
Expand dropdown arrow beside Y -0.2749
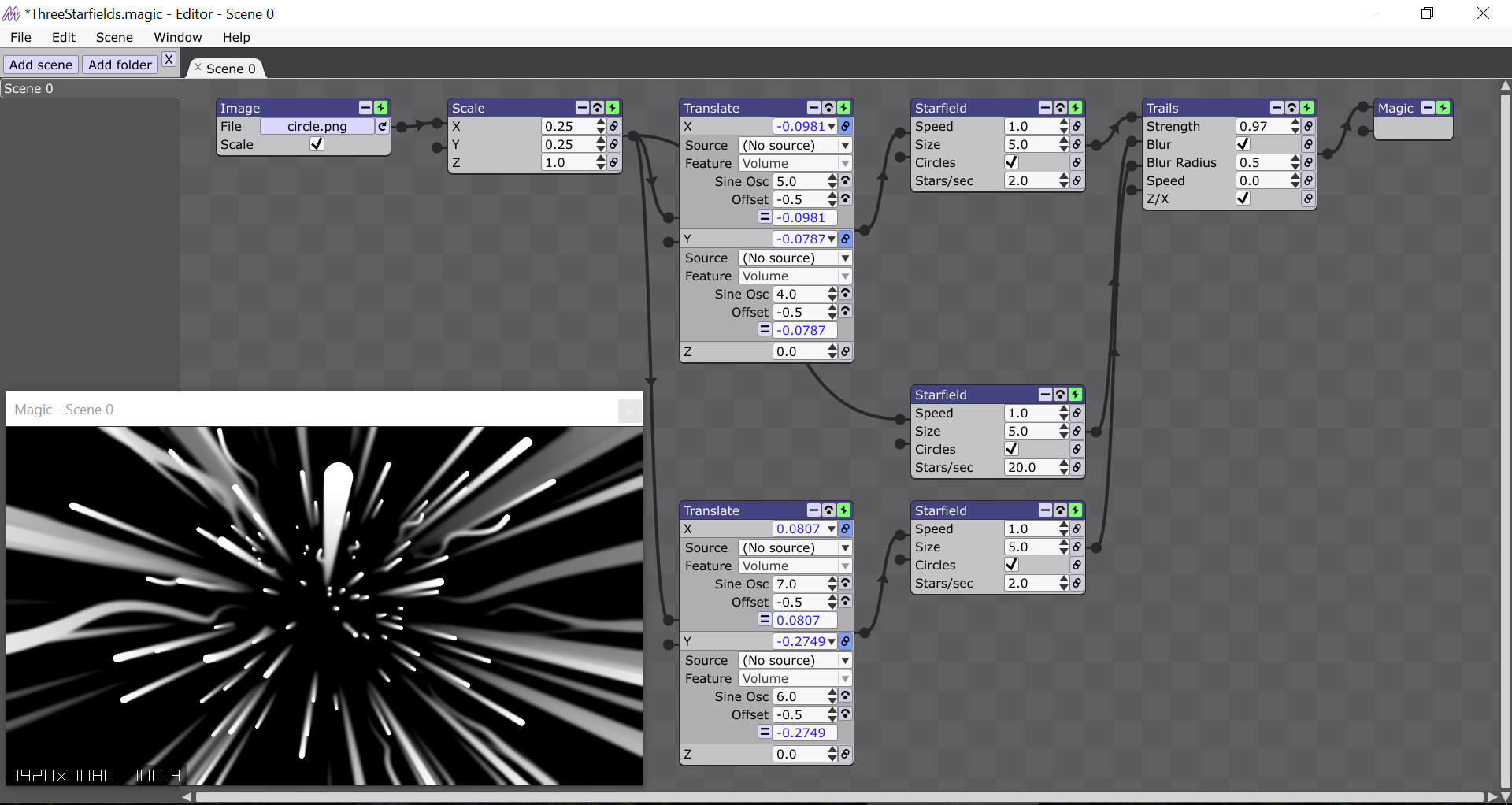coord(832,641)
